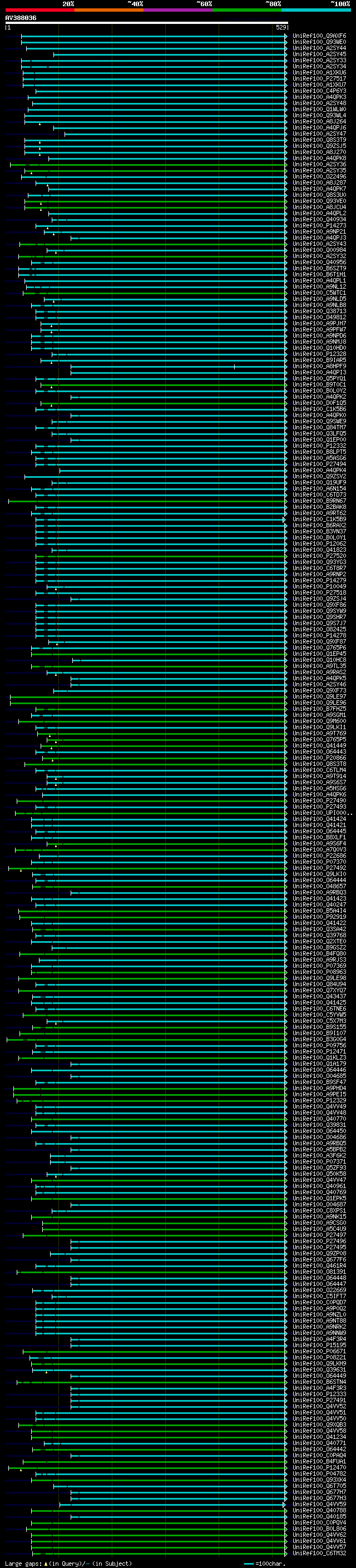Open hit UniRef100_P12332
356x1568 pixels.
[x=319, y=446]
